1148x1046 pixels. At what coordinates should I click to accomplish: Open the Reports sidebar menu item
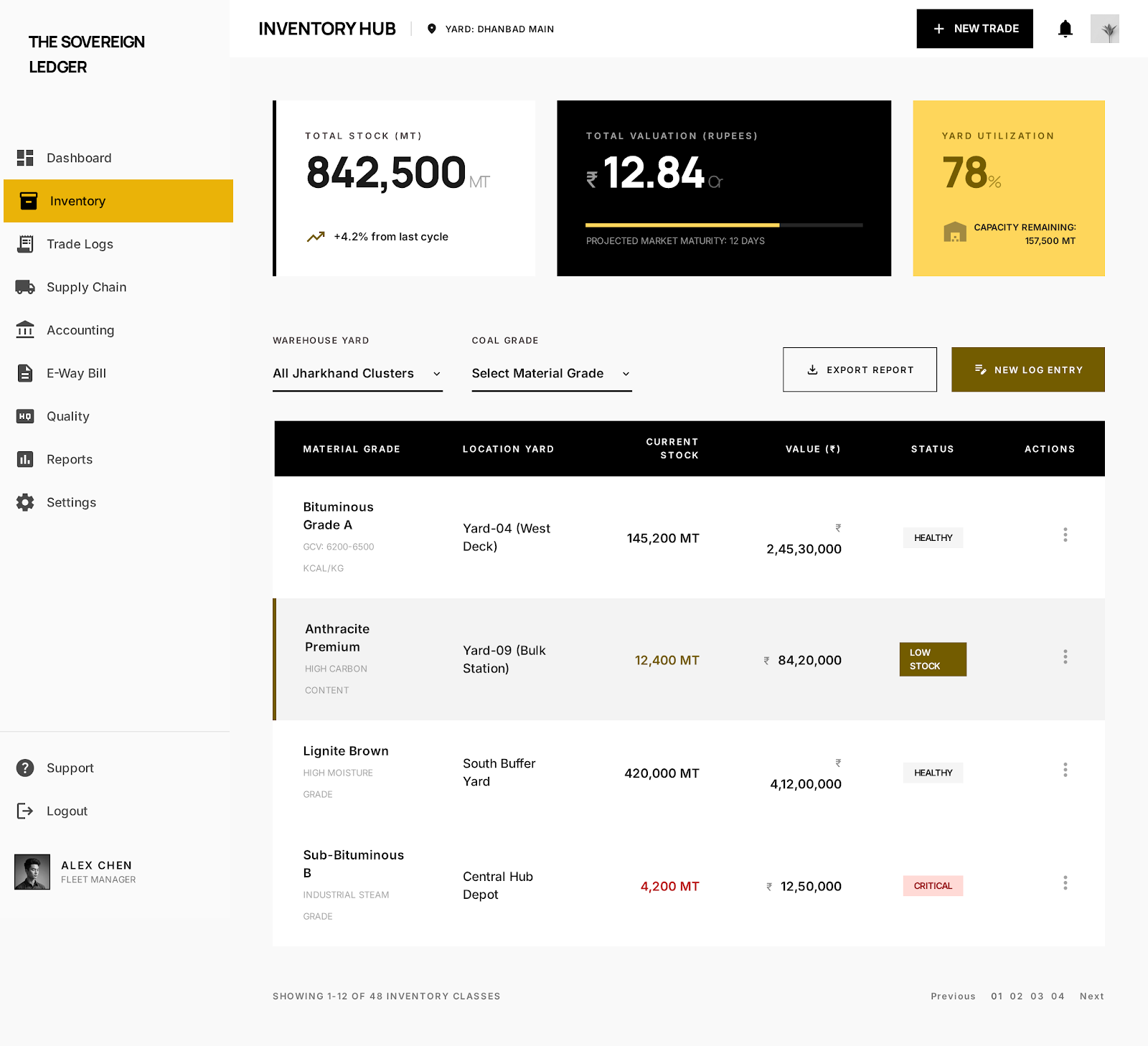click(70, 459)
